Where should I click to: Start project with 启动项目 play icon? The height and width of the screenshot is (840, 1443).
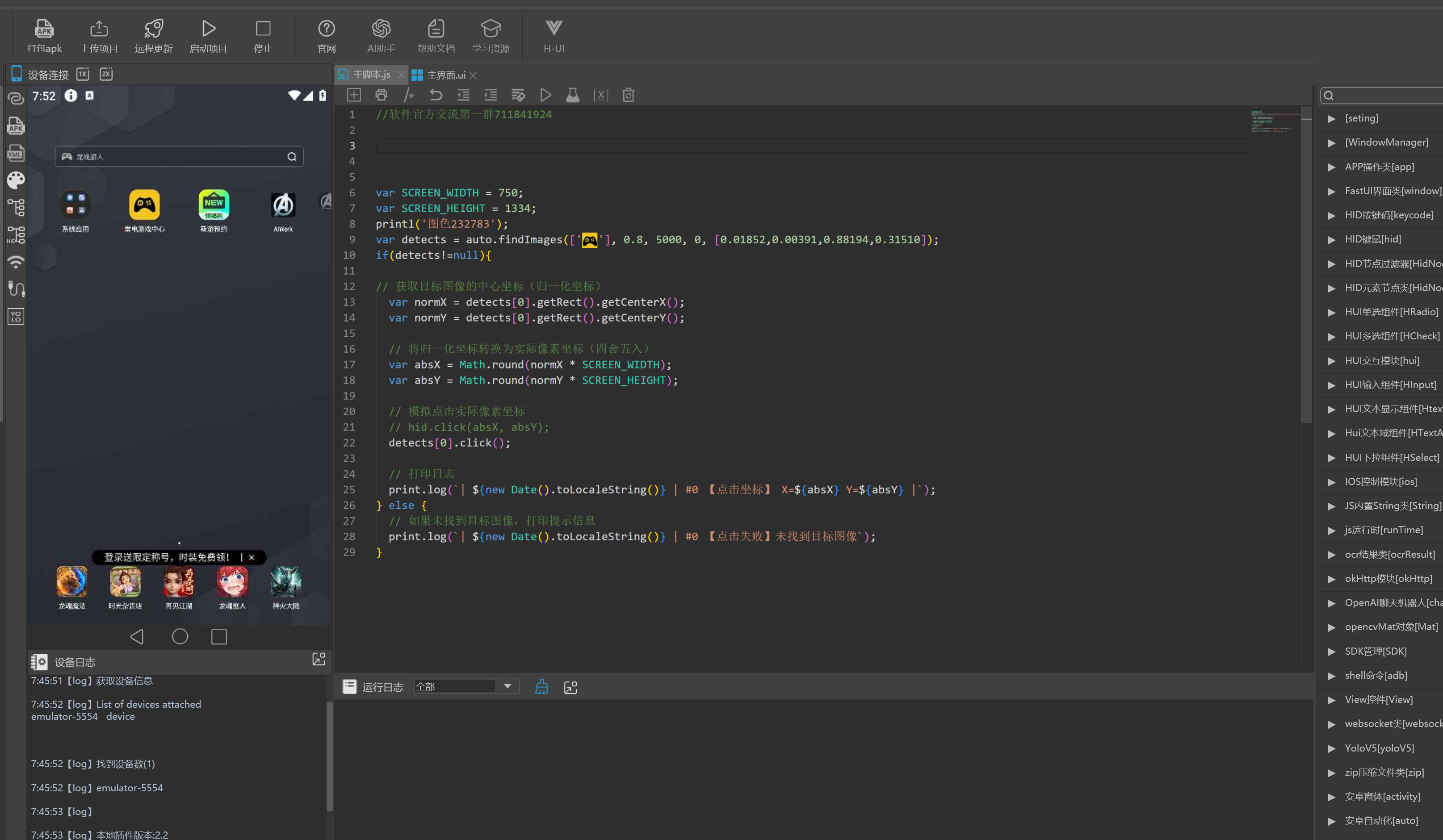coord(209,28)
